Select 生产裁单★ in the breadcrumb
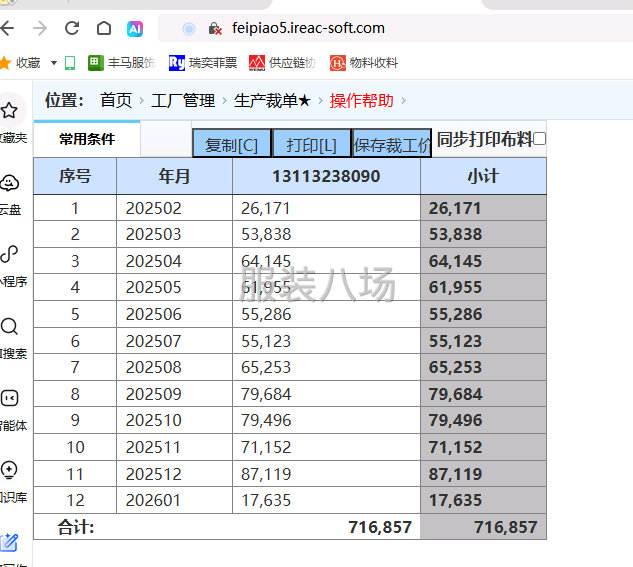Screen dimensions: 633x567 [272, 100]
